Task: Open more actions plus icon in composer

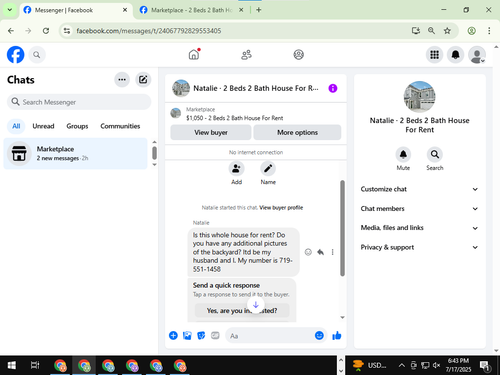Action: (173, 335)
